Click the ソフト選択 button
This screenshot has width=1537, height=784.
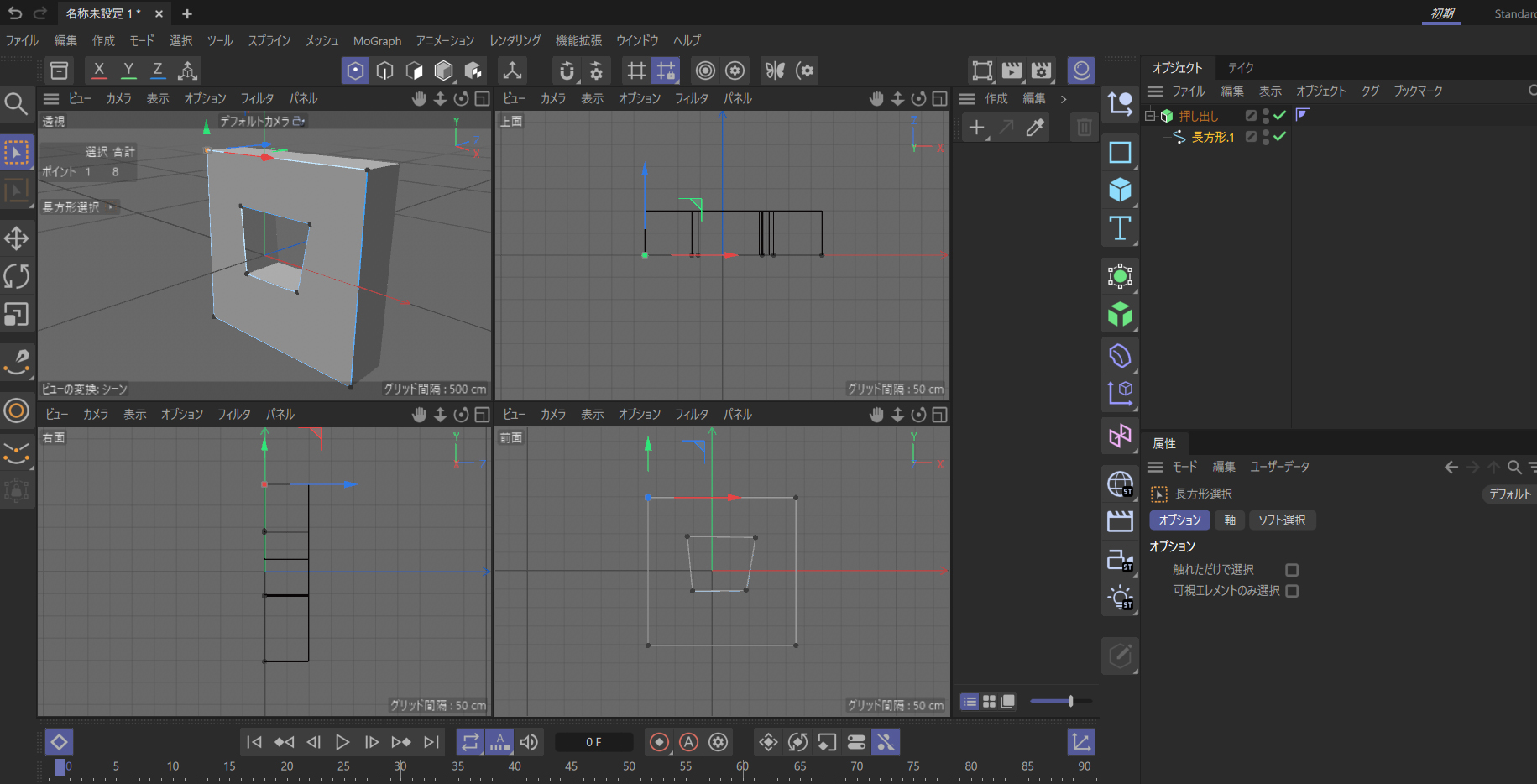coord(1281,520)
